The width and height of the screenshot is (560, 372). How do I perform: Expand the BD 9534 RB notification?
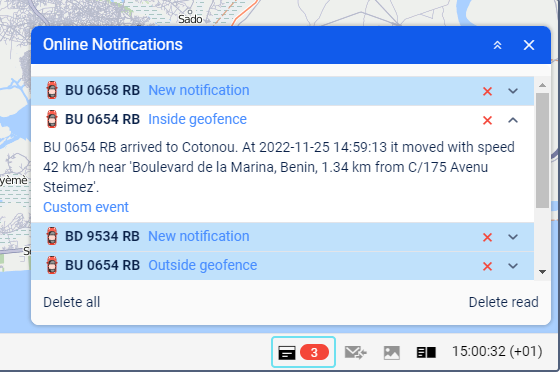click(513, 237)
